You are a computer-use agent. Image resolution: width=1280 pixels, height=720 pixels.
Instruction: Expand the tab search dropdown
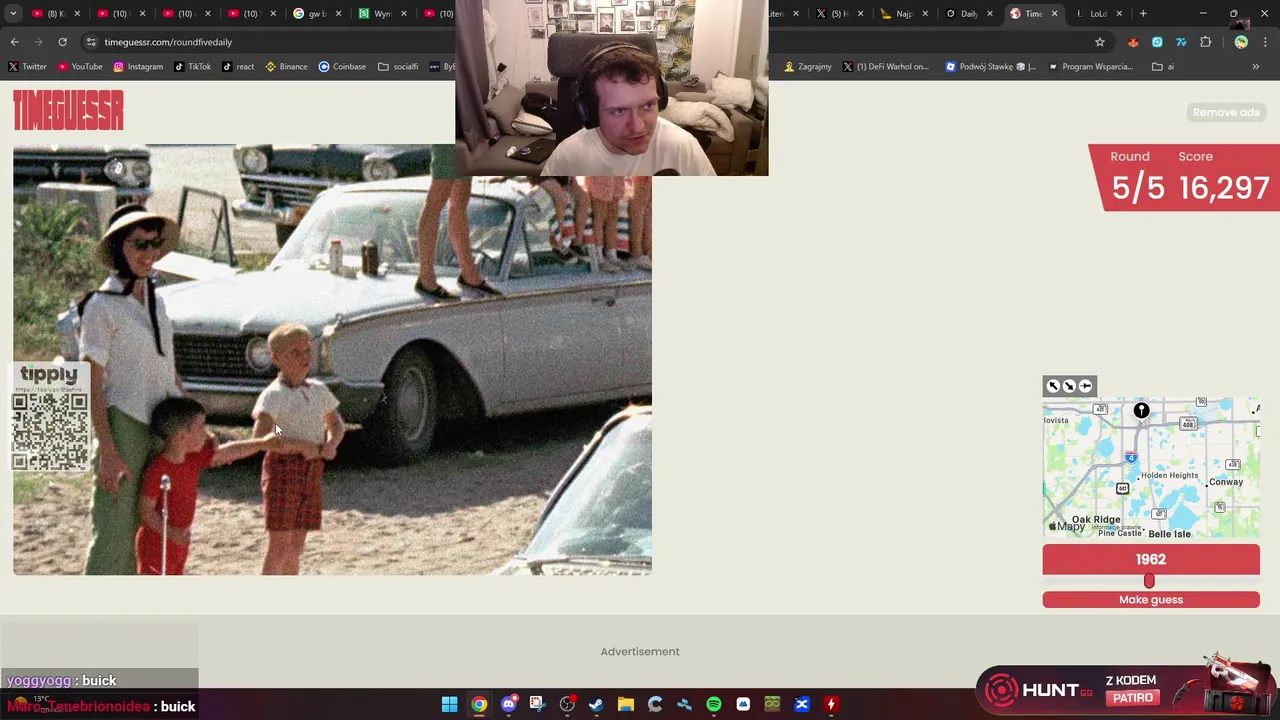coord(13,13)
